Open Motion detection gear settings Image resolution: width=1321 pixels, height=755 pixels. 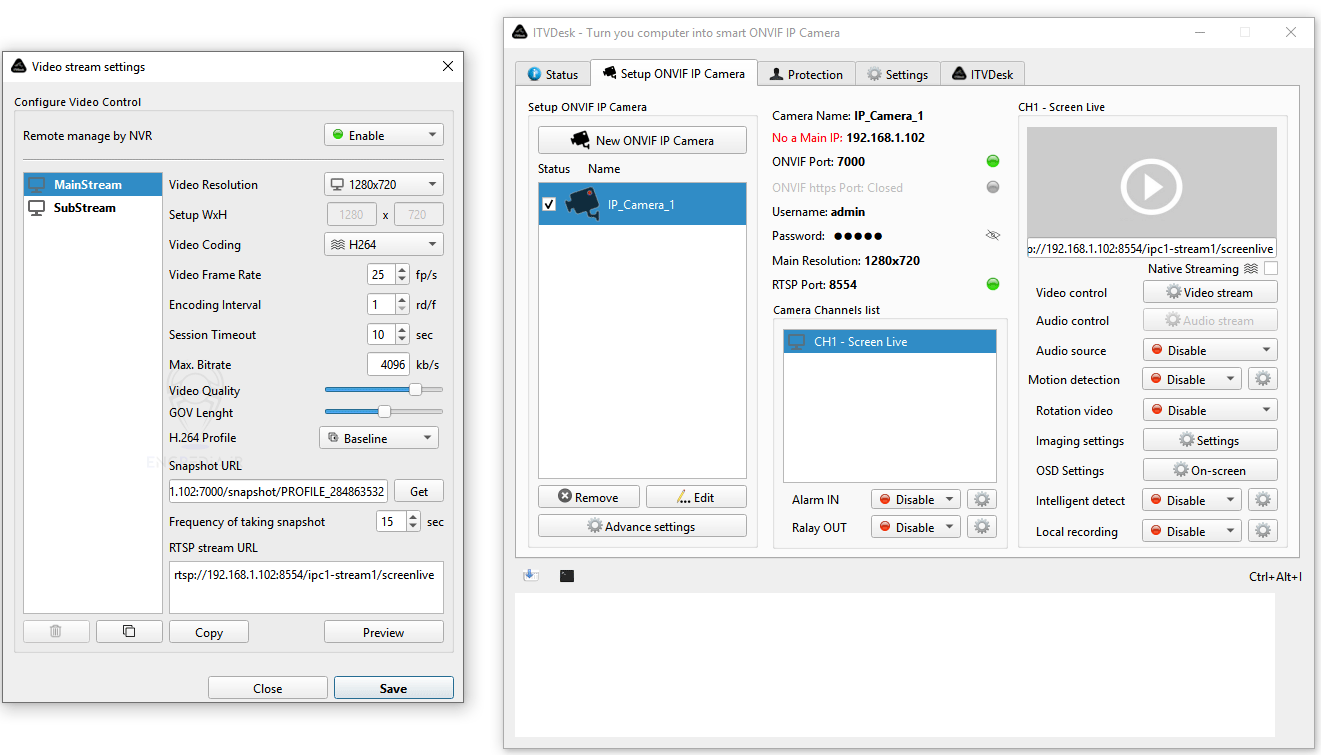click(x=1263, y=380)
